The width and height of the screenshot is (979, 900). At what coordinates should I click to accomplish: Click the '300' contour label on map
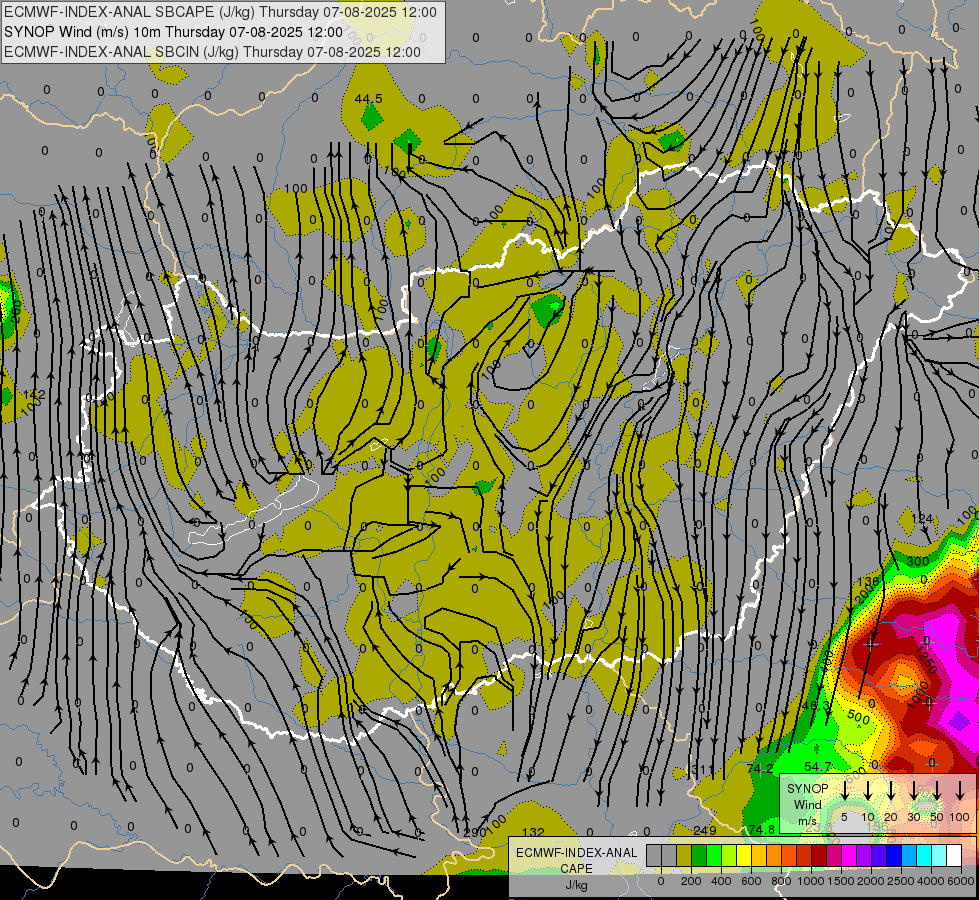tap(918, 561)
